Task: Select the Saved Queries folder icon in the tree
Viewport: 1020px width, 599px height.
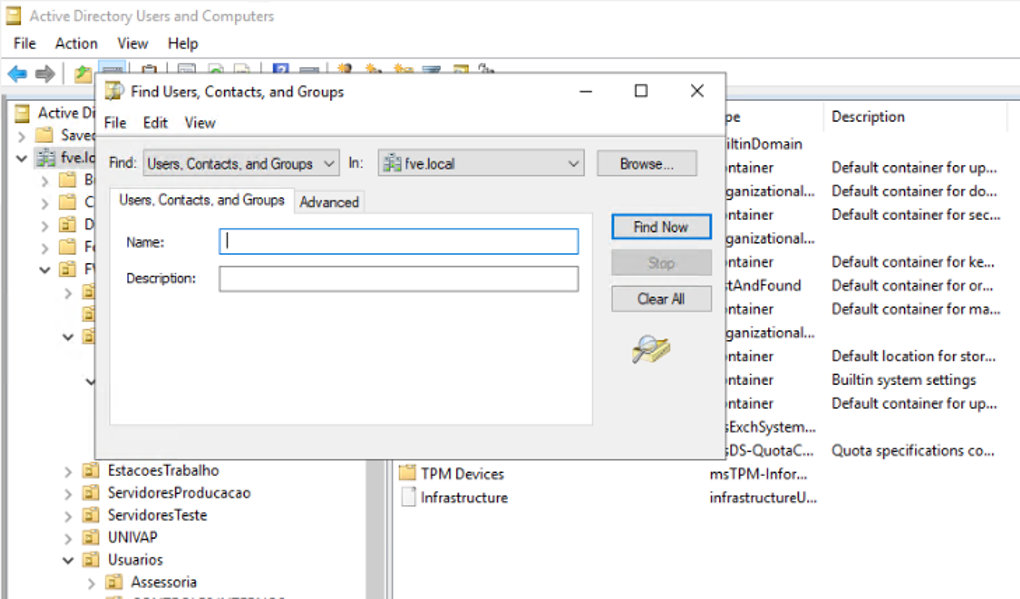Action: 44,135
